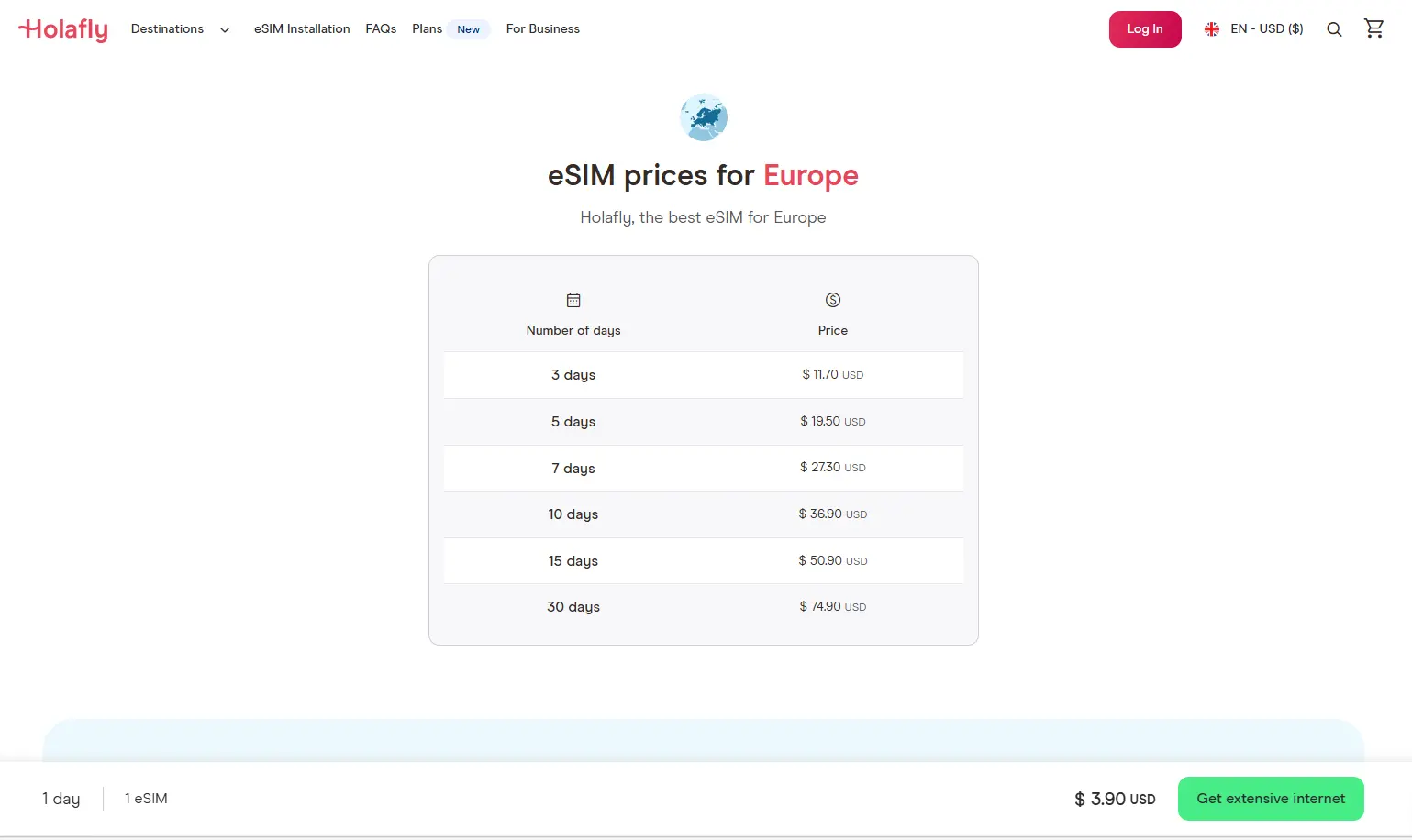
Task: Click the UK flag language icon
Action: coord(1212,28)
